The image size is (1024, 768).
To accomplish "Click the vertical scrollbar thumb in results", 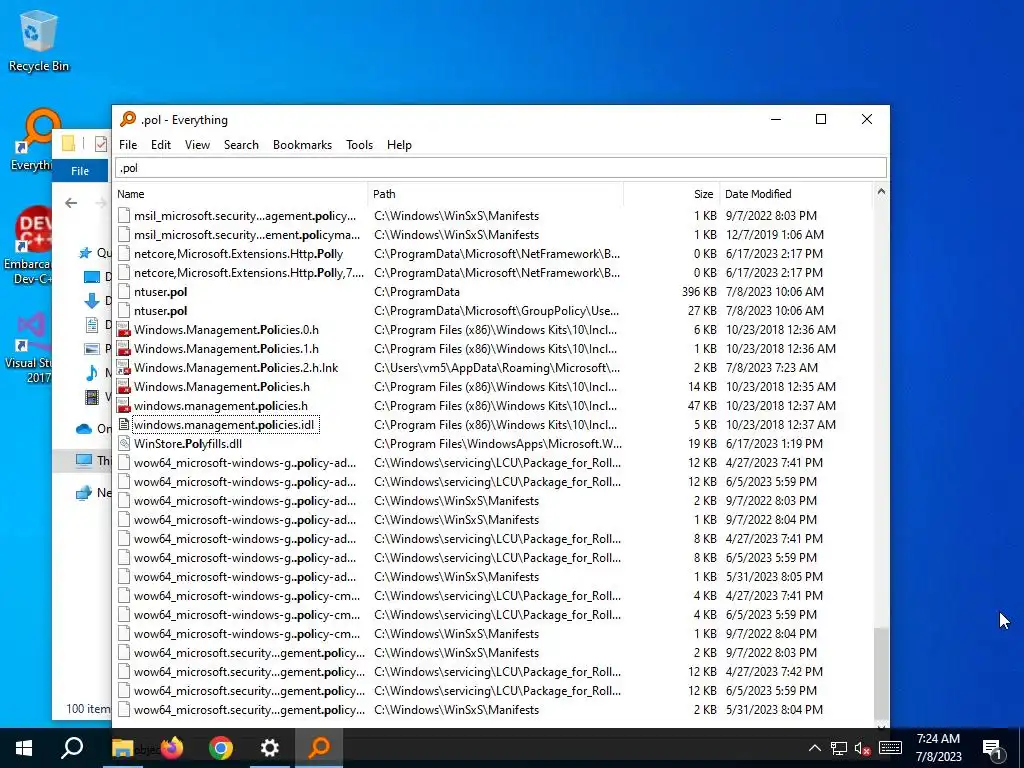I will [x=881, y=673].
